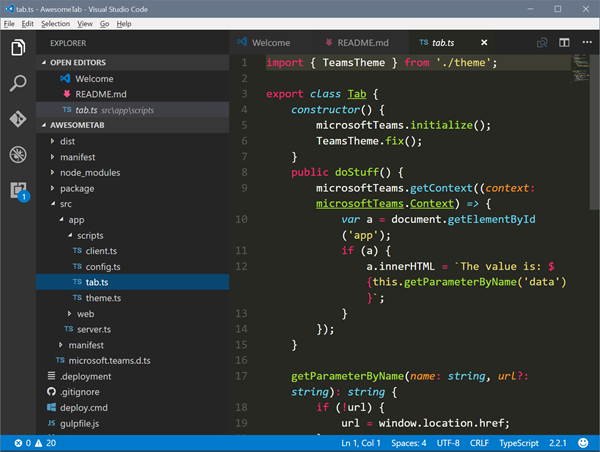Click the VS Code icon beside Welcome in Open Editors
Viewport: 600px width, 452px height.
coord(65,78)
